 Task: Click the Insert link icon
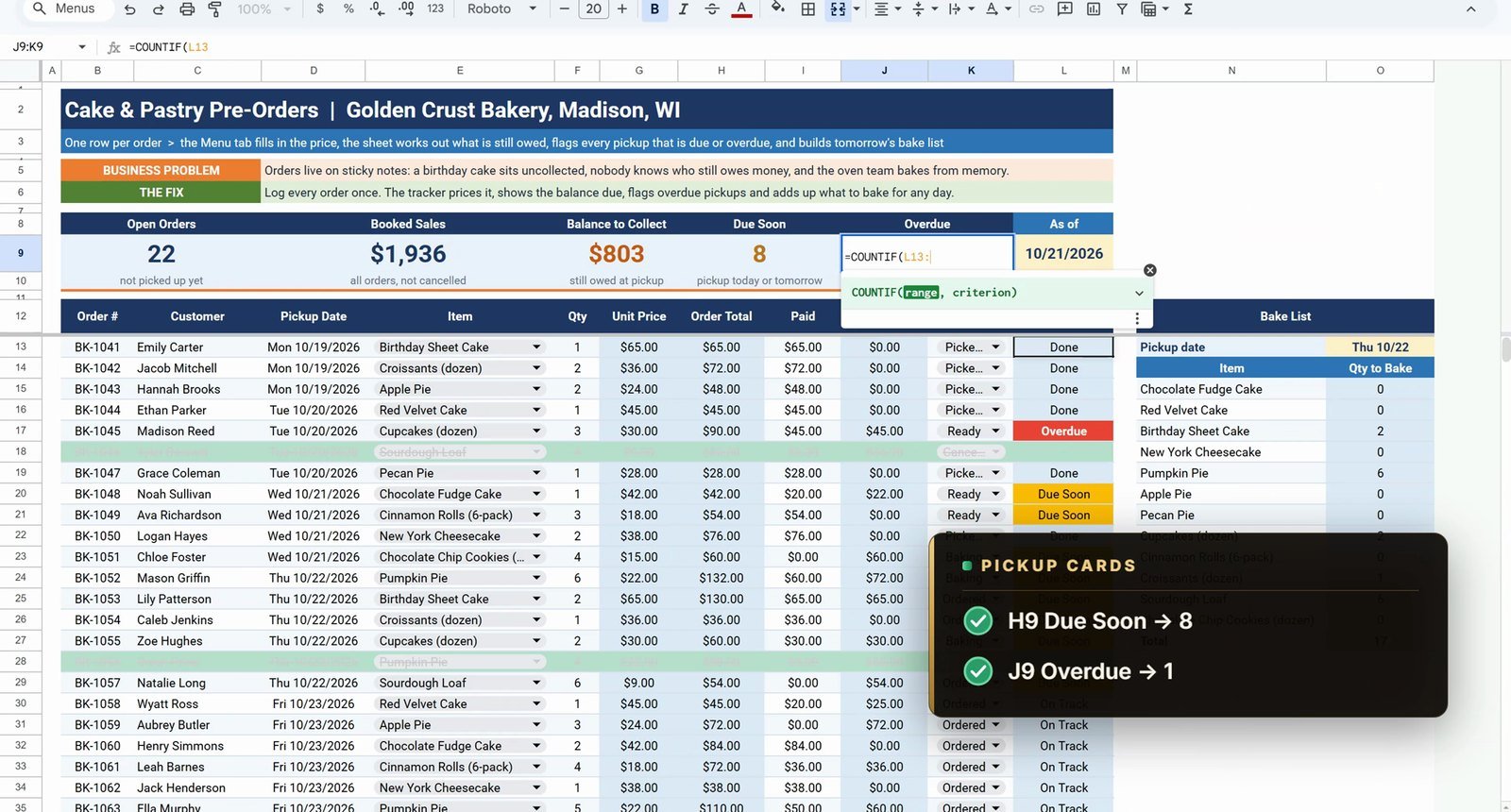[x=1036, y=8]
